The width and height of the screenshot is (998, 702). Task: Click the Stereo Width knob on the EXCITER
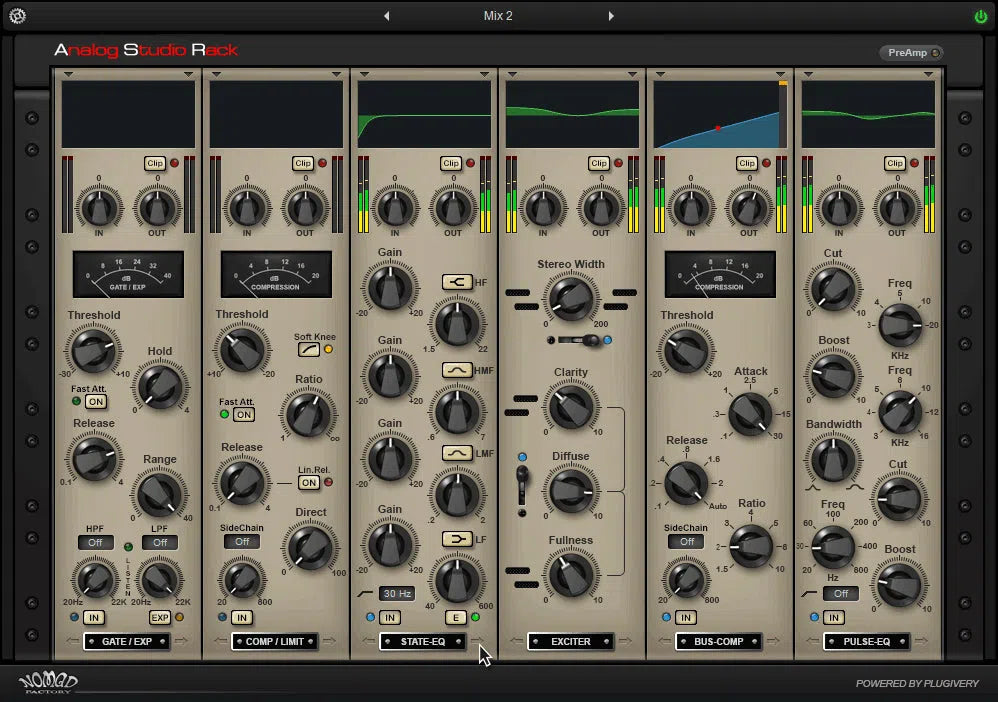click(570, 299)
